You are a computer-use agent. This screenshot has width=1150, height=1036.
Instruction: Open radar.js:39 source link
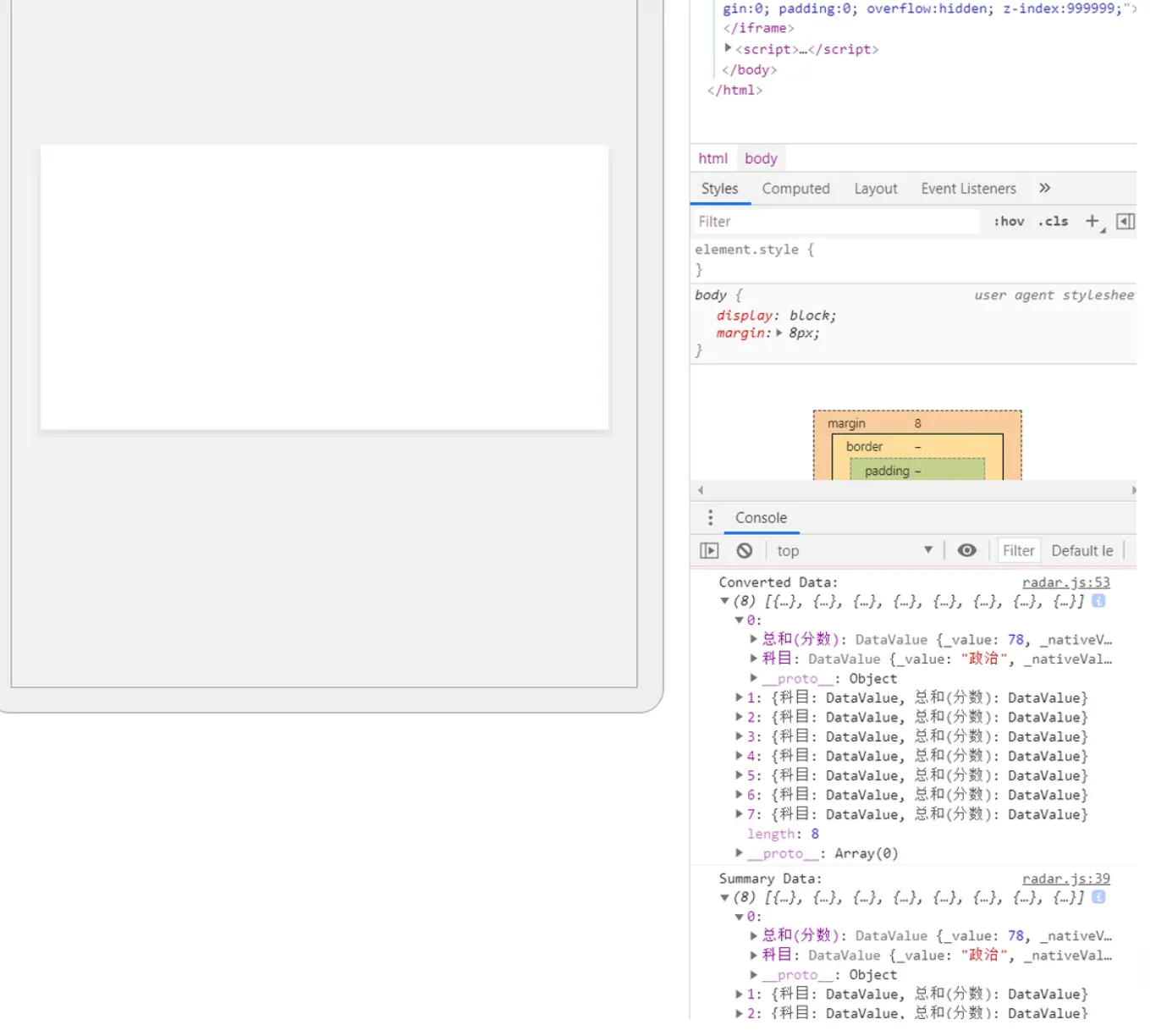pos(1065,879)
